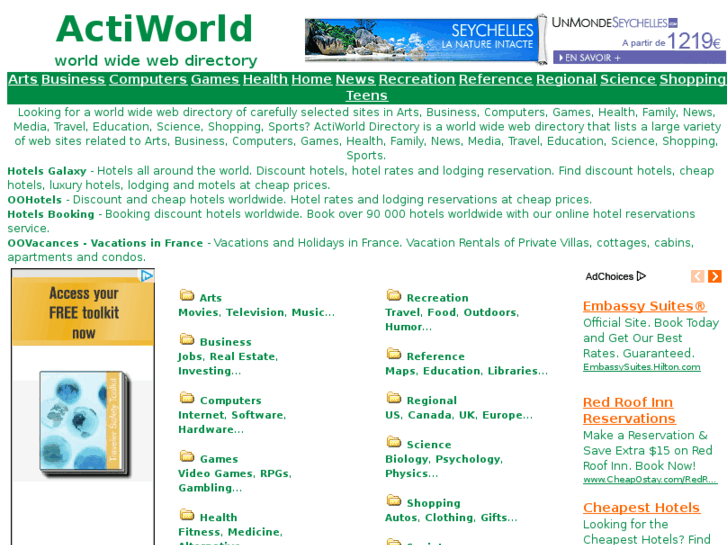
Task: Select Regional in the green navigation bar
Action: point(566,79)
